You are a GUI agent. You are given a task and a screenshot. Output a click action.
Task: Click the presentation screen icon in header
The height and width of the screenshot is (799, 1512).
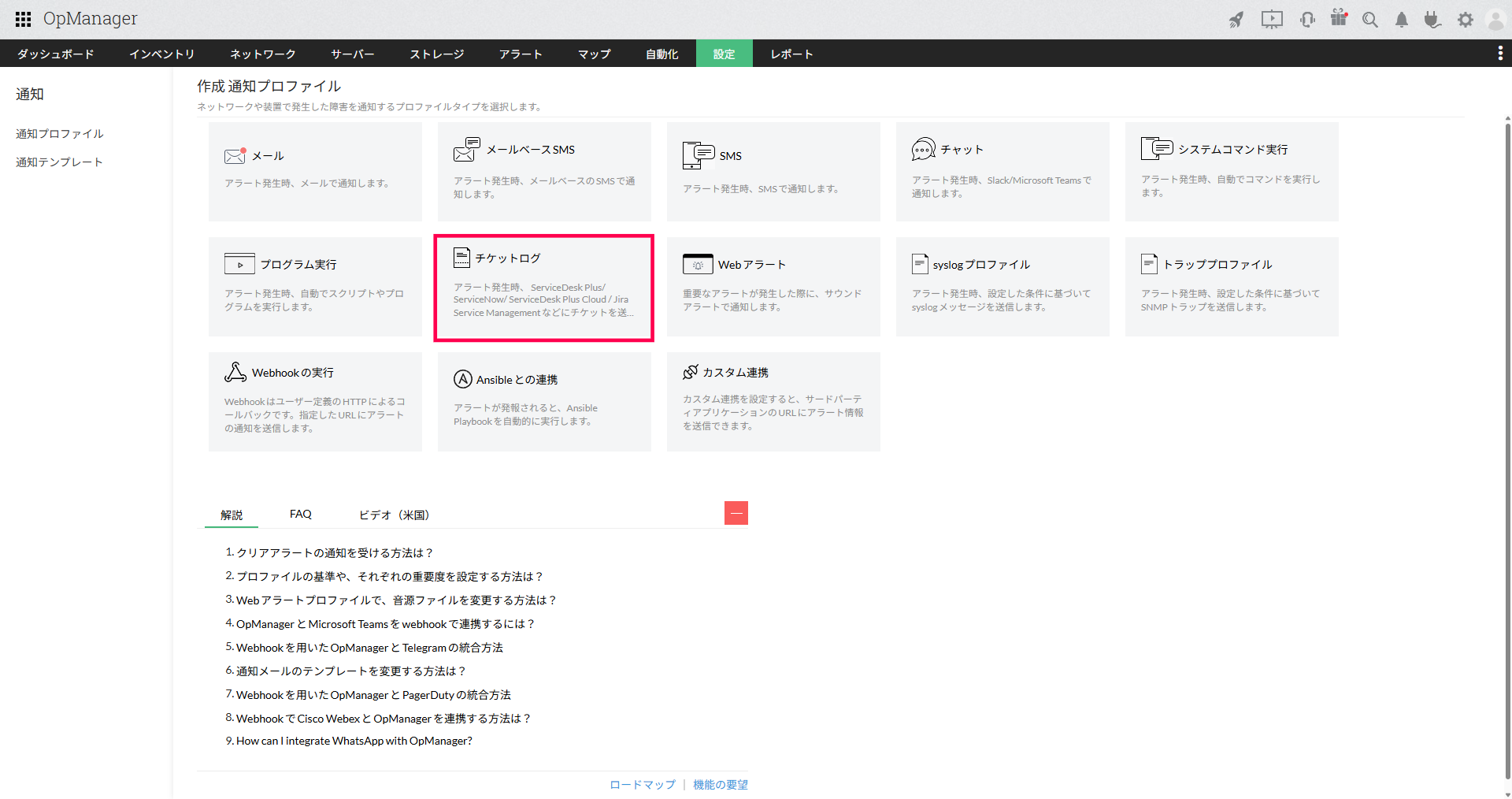(x=1272, y=20)
